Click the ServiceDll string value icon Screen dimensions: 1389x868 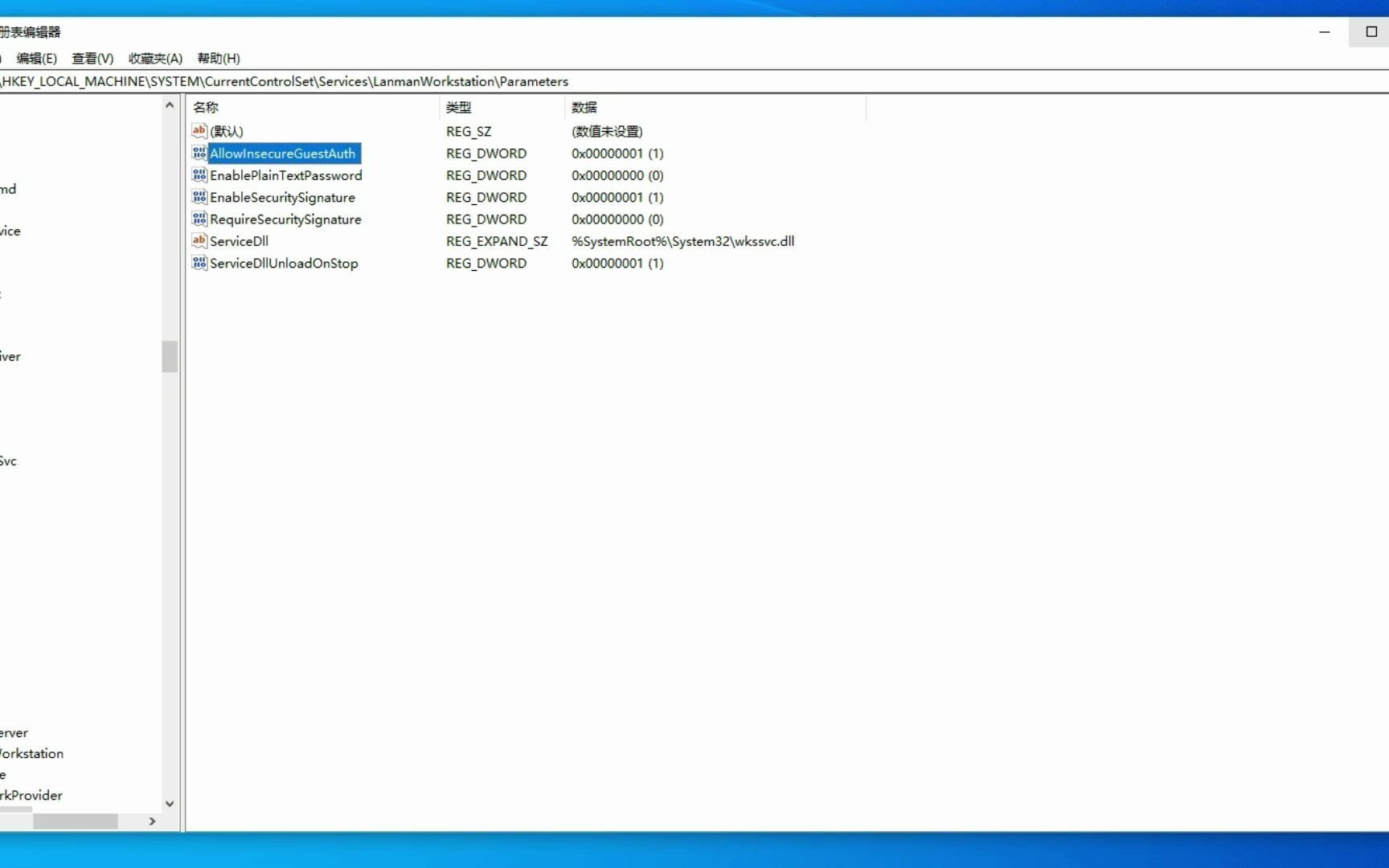click(x=199, y=241)
